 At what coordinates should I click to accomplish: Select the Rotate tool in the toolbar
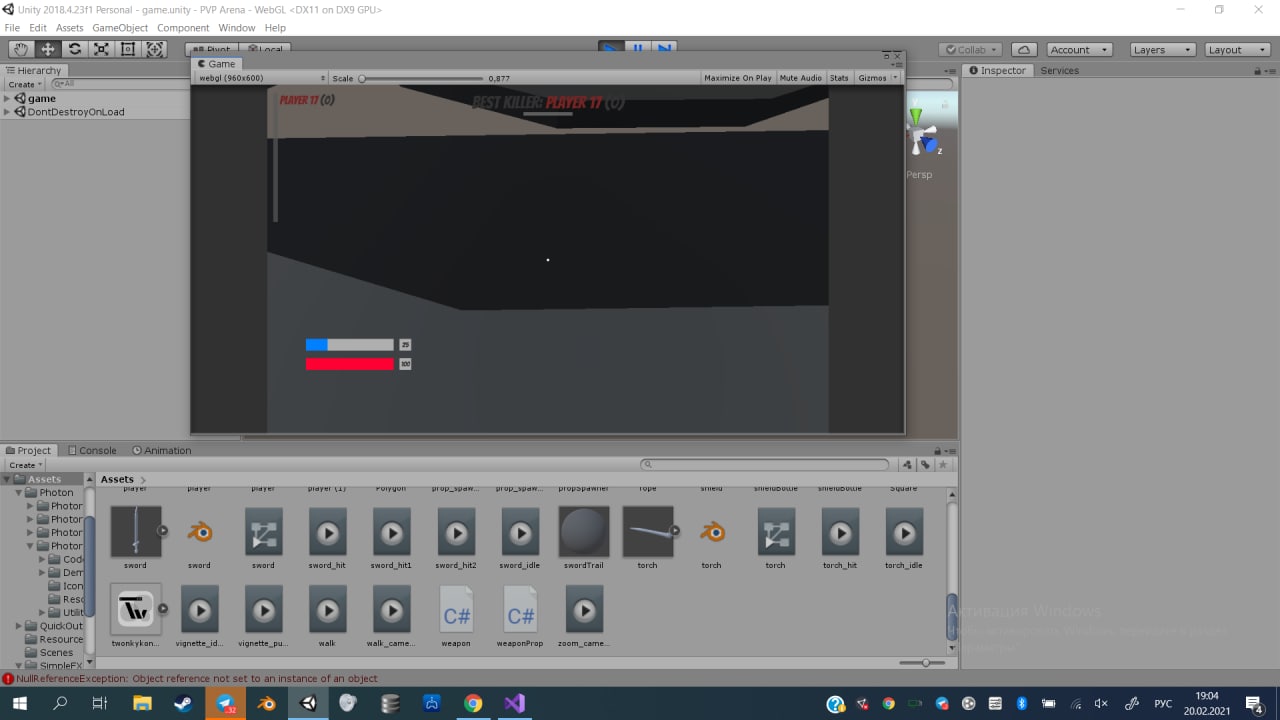tap(74, 49)
